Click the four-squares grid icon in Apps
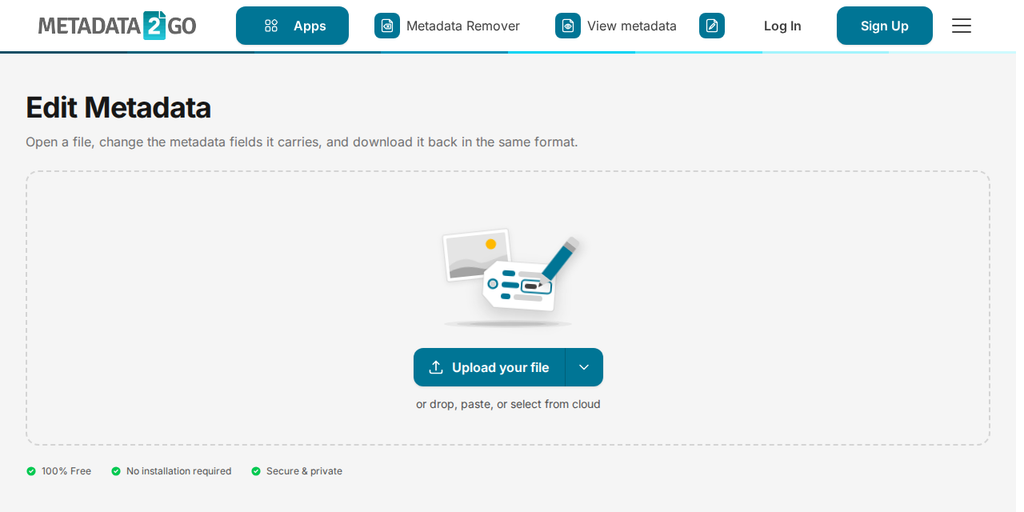Viewport: 1024px width, 512px height. click(272, 26)
